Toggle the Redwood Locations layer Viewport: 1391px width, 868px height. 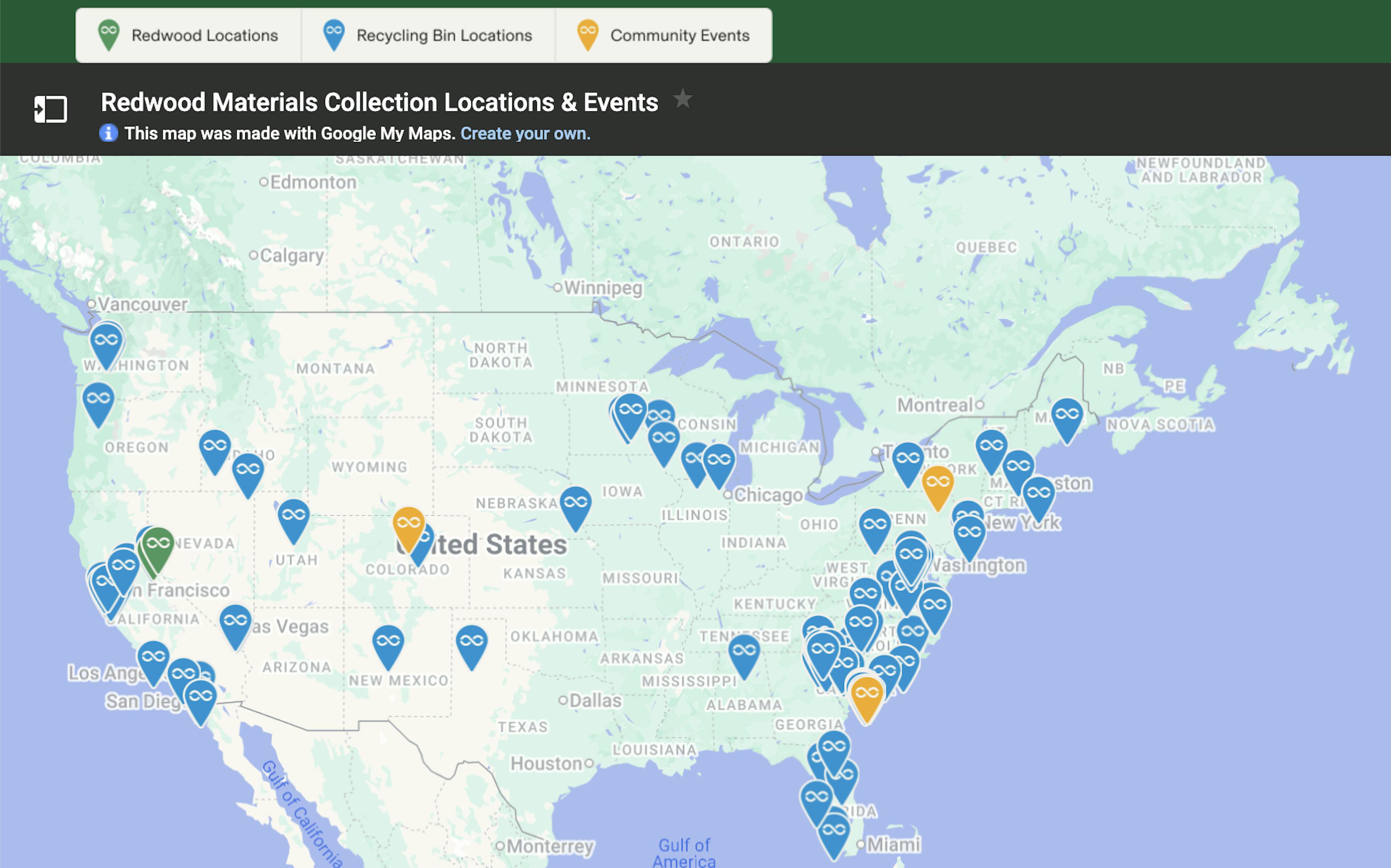tap(188, 35)
